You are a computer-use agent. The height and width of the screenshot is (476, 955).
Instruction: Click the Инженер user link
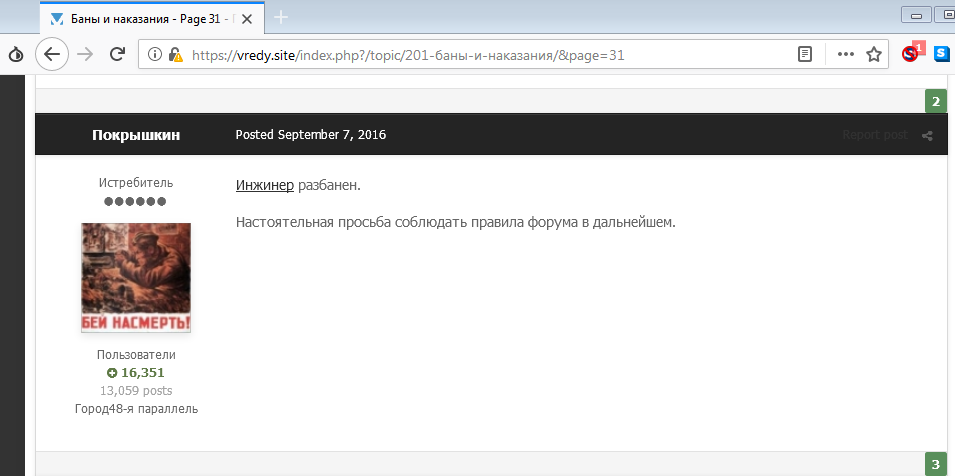(x=265, y=186)
